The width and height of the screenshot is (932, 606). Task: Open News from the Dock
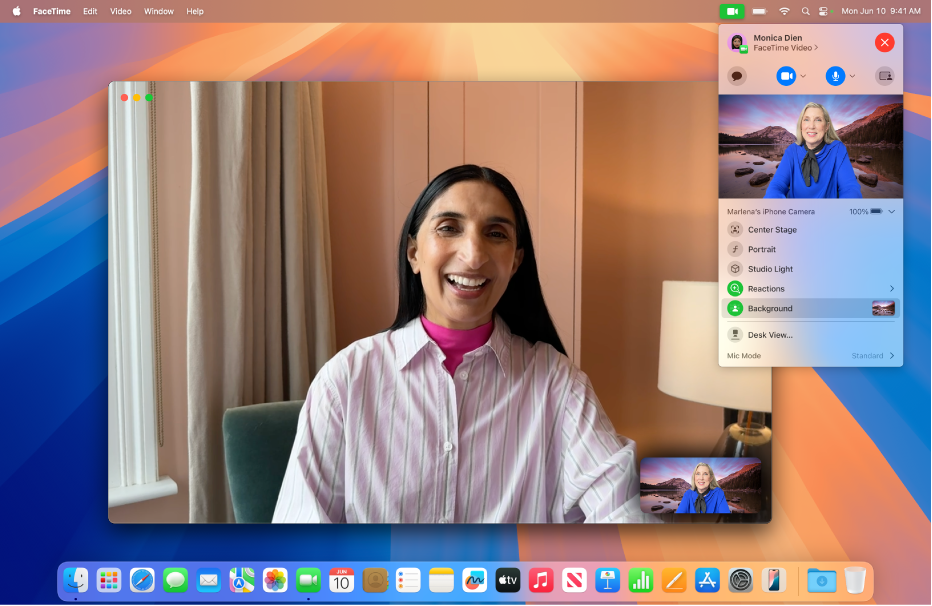point(574,580)
